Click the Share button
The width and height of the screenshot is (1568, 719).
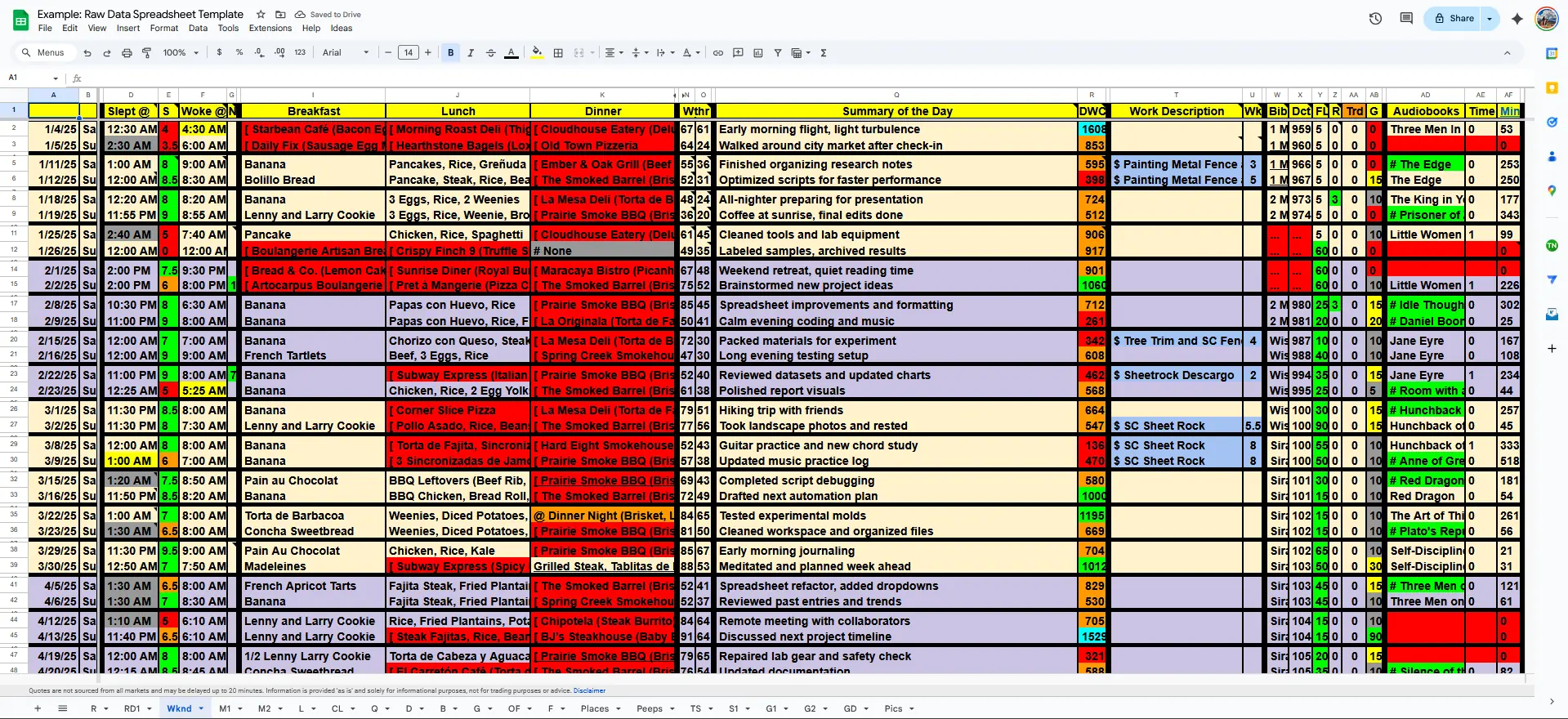1454,18
